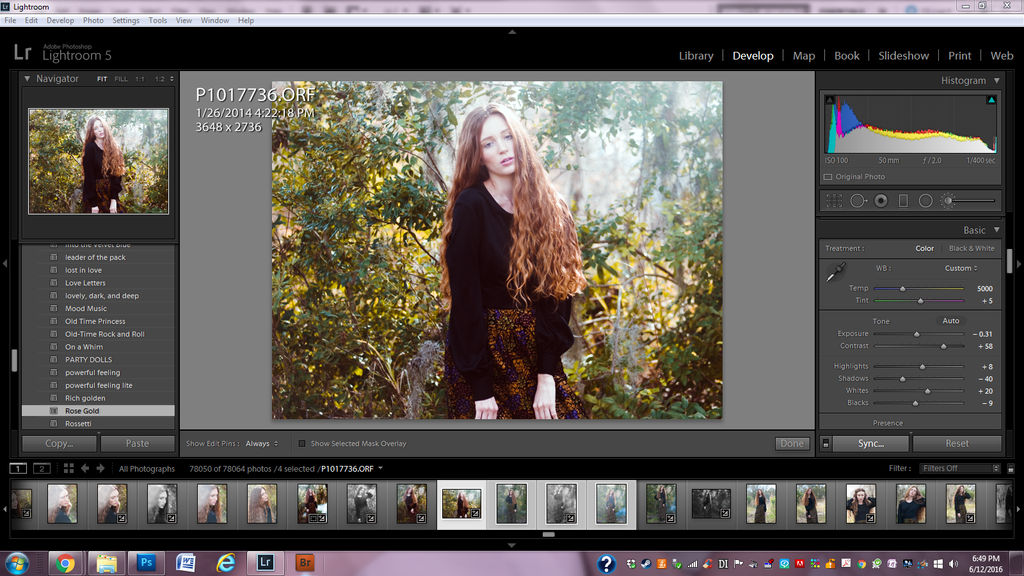Click the Sync... button
The image size is (1024, 576).
[x=871, y=443]
